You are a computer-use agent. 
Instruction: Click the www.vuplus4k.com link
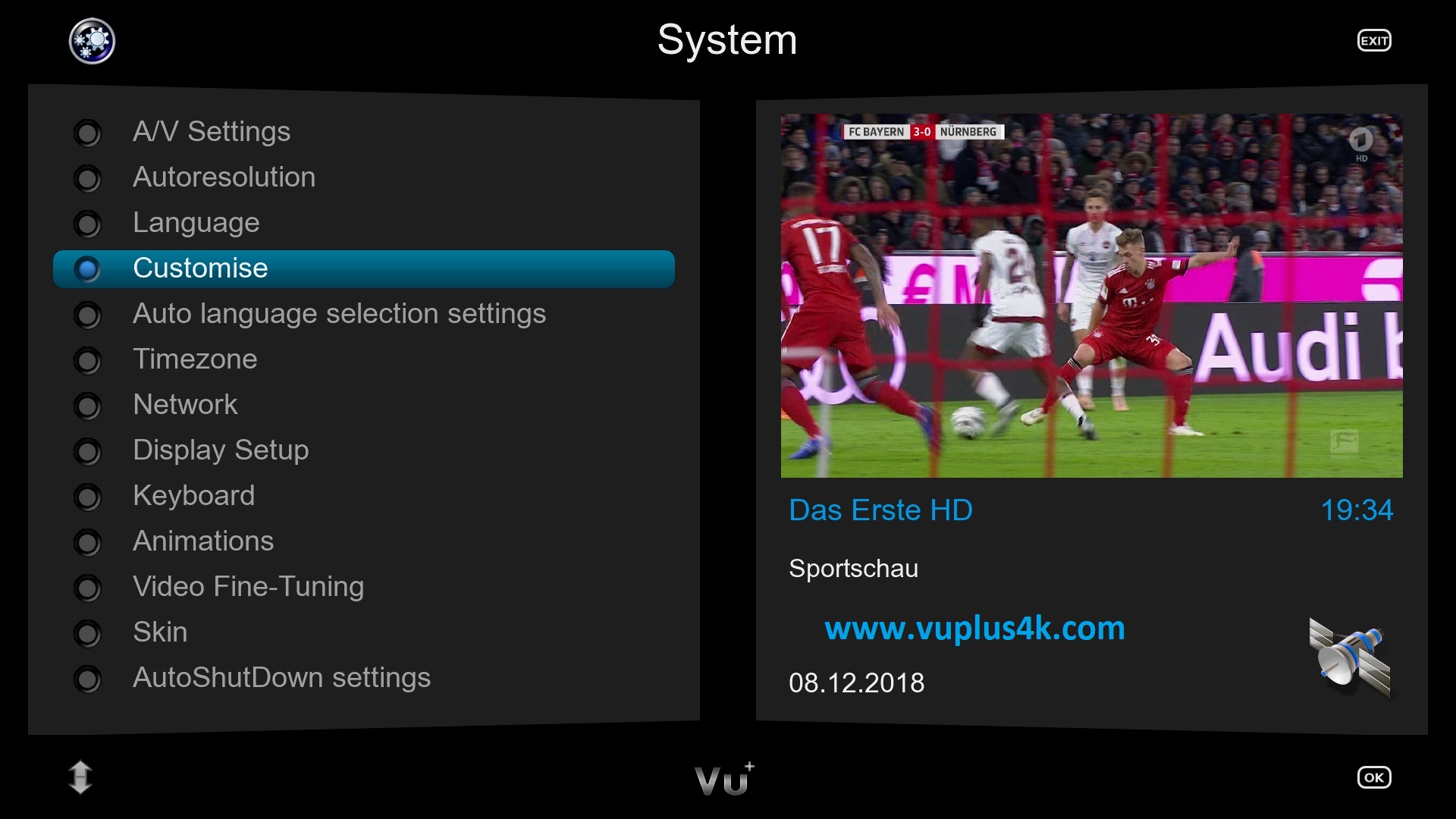(x=974, y=629)
